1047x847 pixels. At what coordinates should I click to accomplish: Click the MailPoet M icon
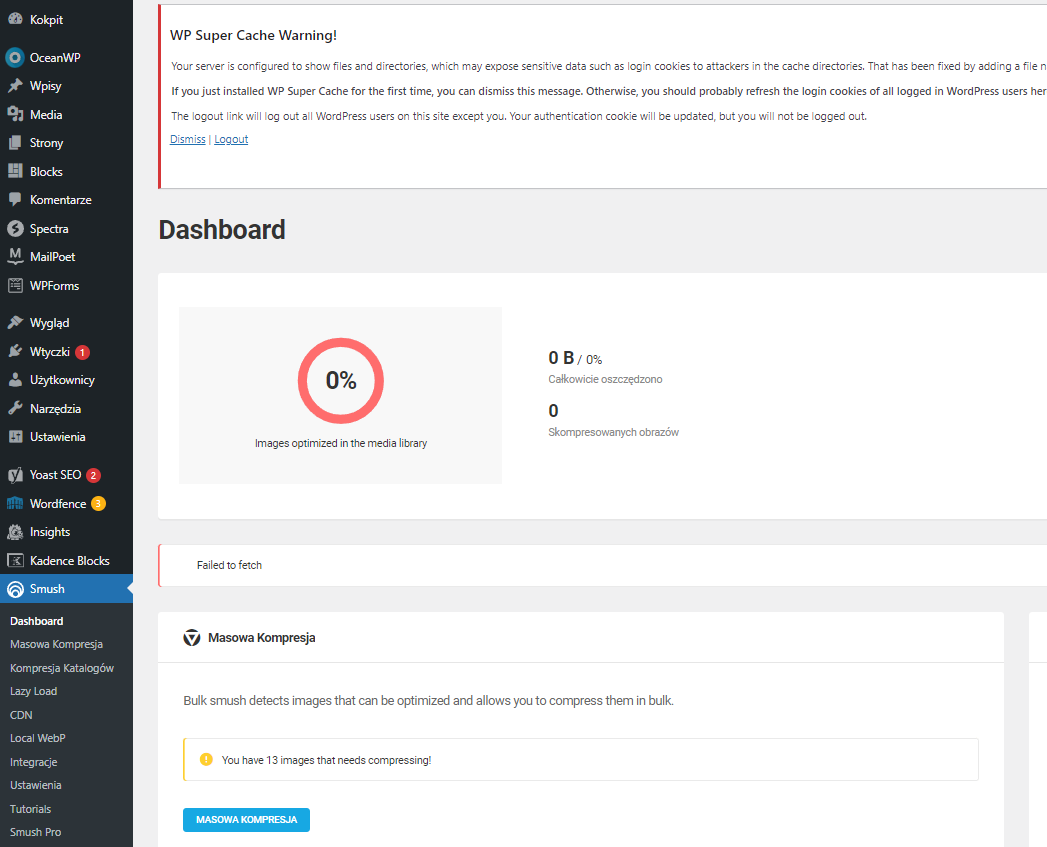[15, 257]
